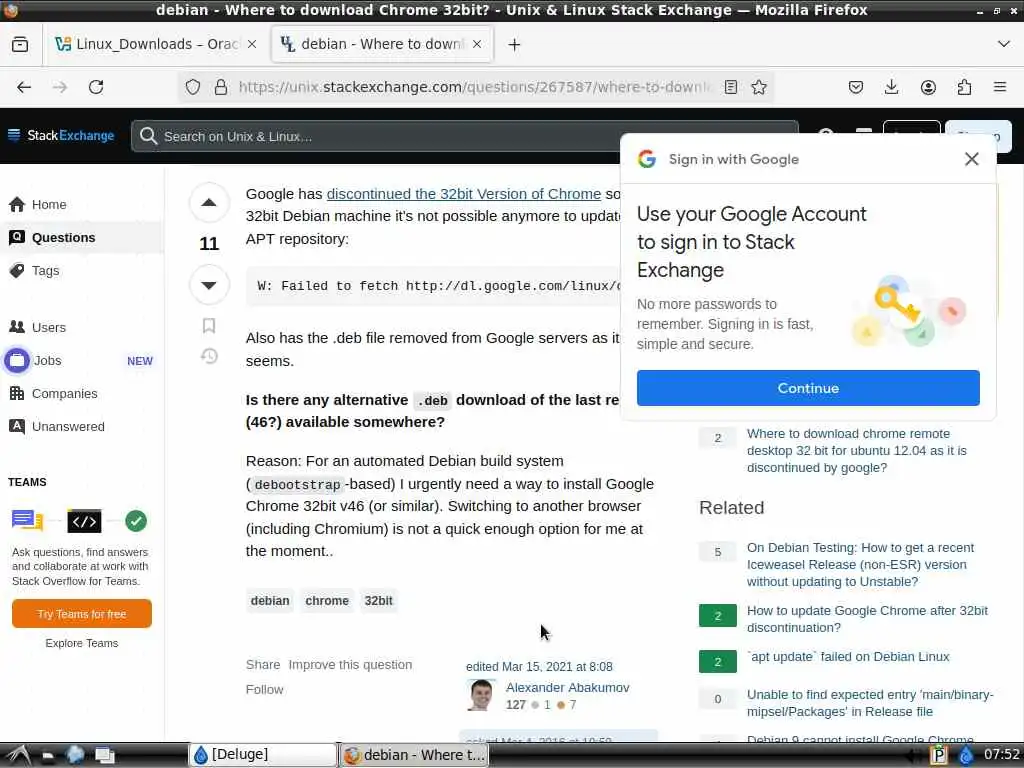Open the StackExchange sites hamburger menu
Screen dimensions: 1024x768
(x=14, y=135)
